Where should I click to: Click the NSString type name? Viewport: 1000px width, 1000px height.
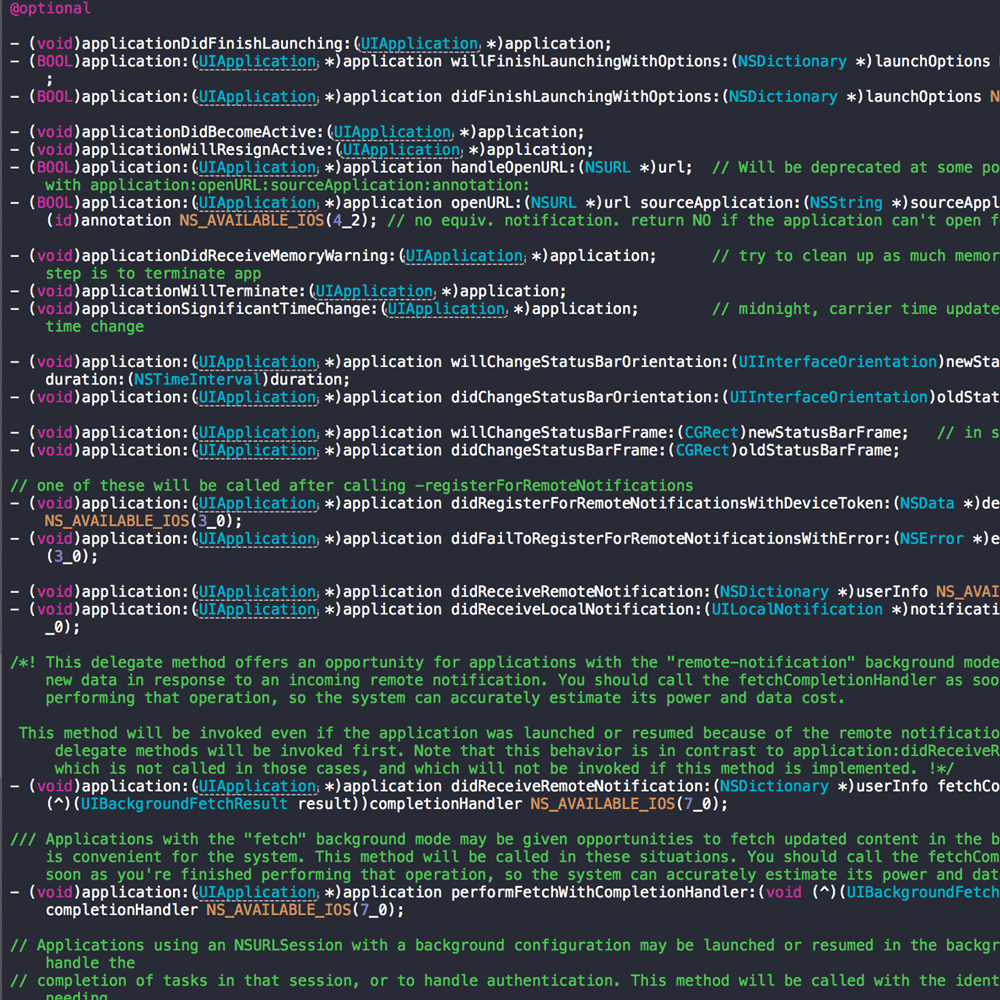click(846, 203)
